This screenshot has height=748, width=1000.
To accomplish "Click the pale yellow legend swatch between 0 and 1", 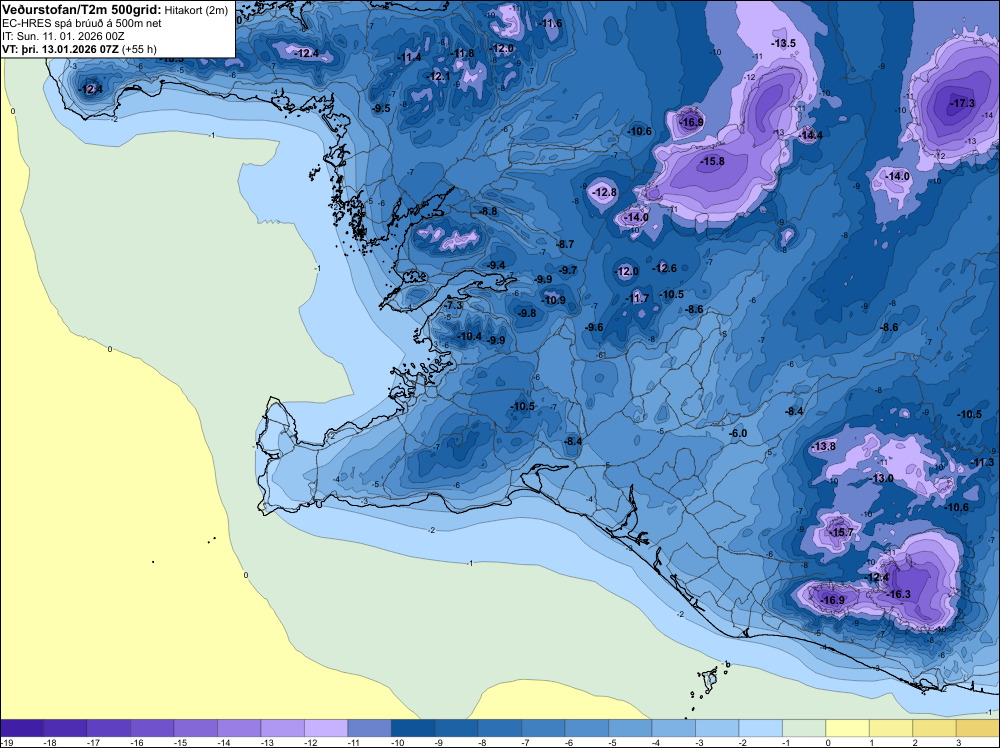I will pos(848,728).
